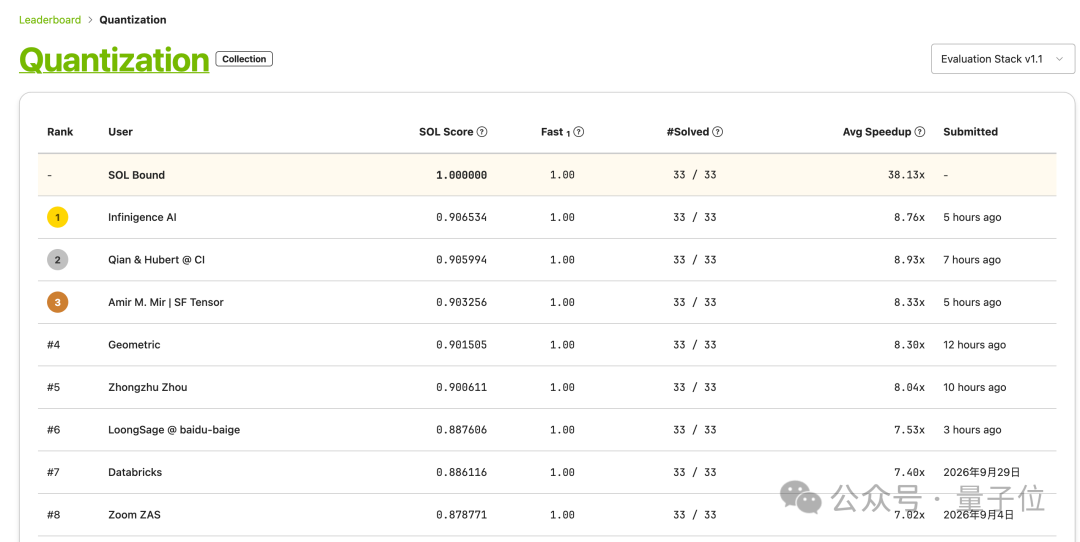This screenshot has width=1080, height=542.
Task: Open the Zoom ZAS user entry
Action: click(134, 514)
